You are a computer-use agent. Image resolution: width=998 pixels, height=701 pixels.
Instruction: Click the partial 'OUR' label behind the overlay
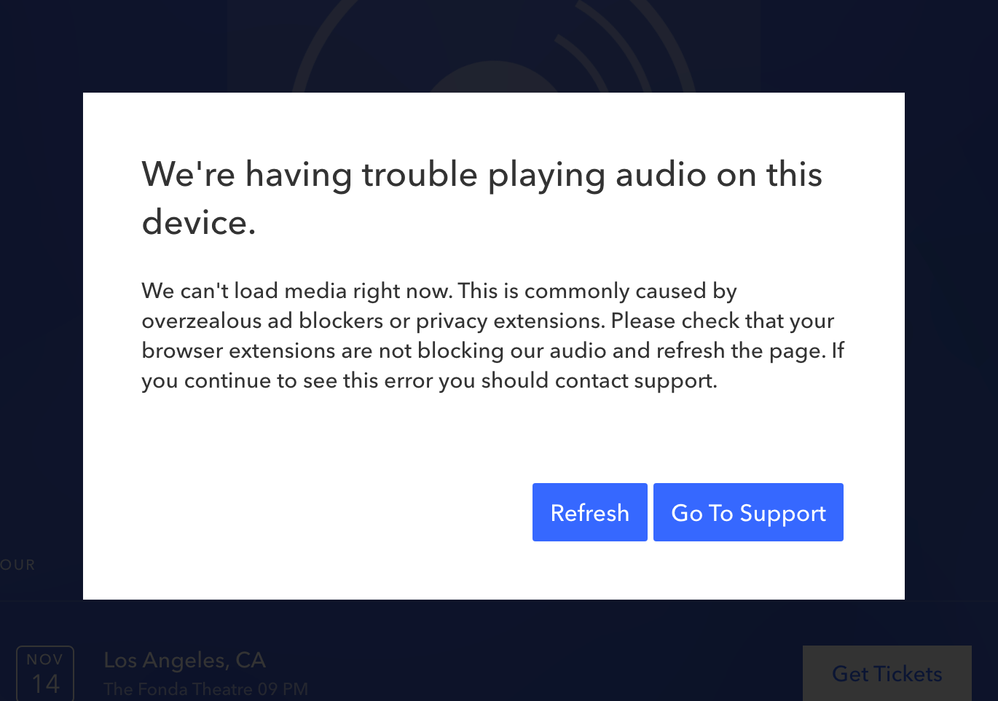18,565
